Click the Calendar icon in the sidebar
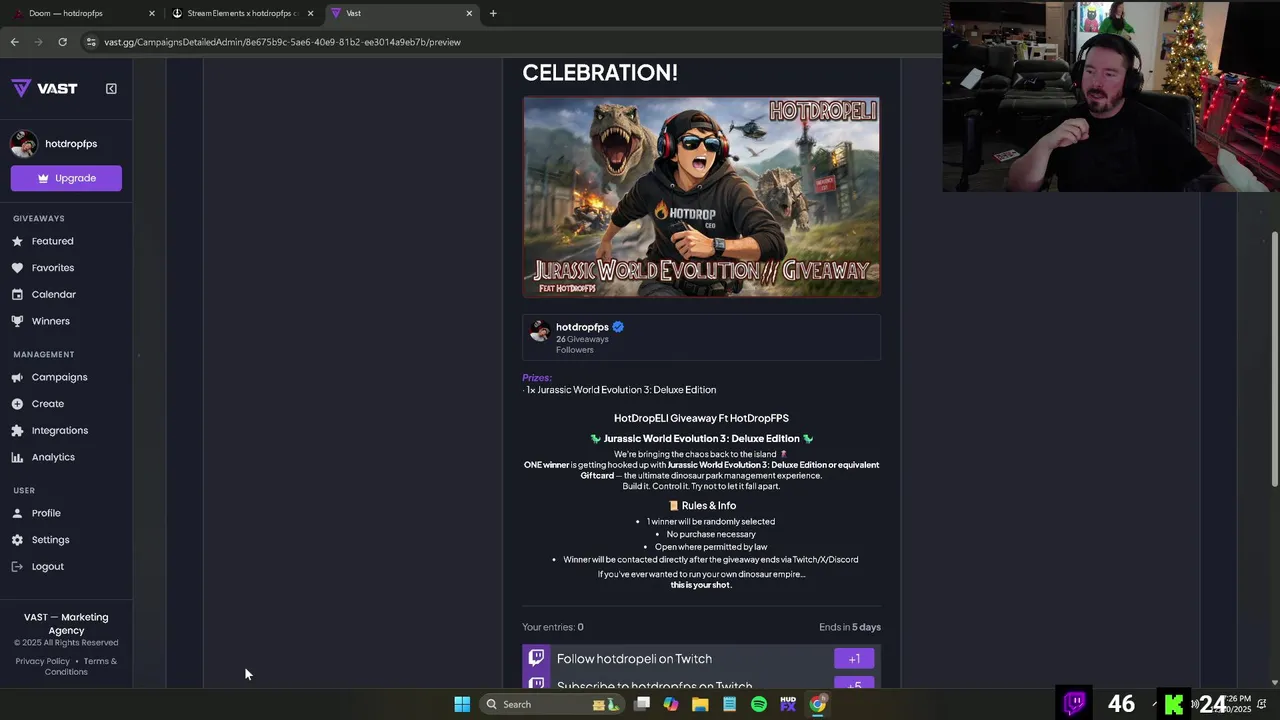This screenshot has height=720, width=1280. click(17, 295)
